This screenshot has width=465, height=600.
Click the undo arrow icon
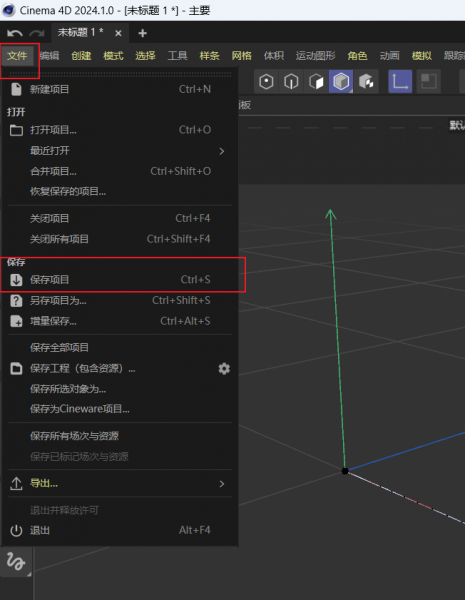(x=15, y=33)
